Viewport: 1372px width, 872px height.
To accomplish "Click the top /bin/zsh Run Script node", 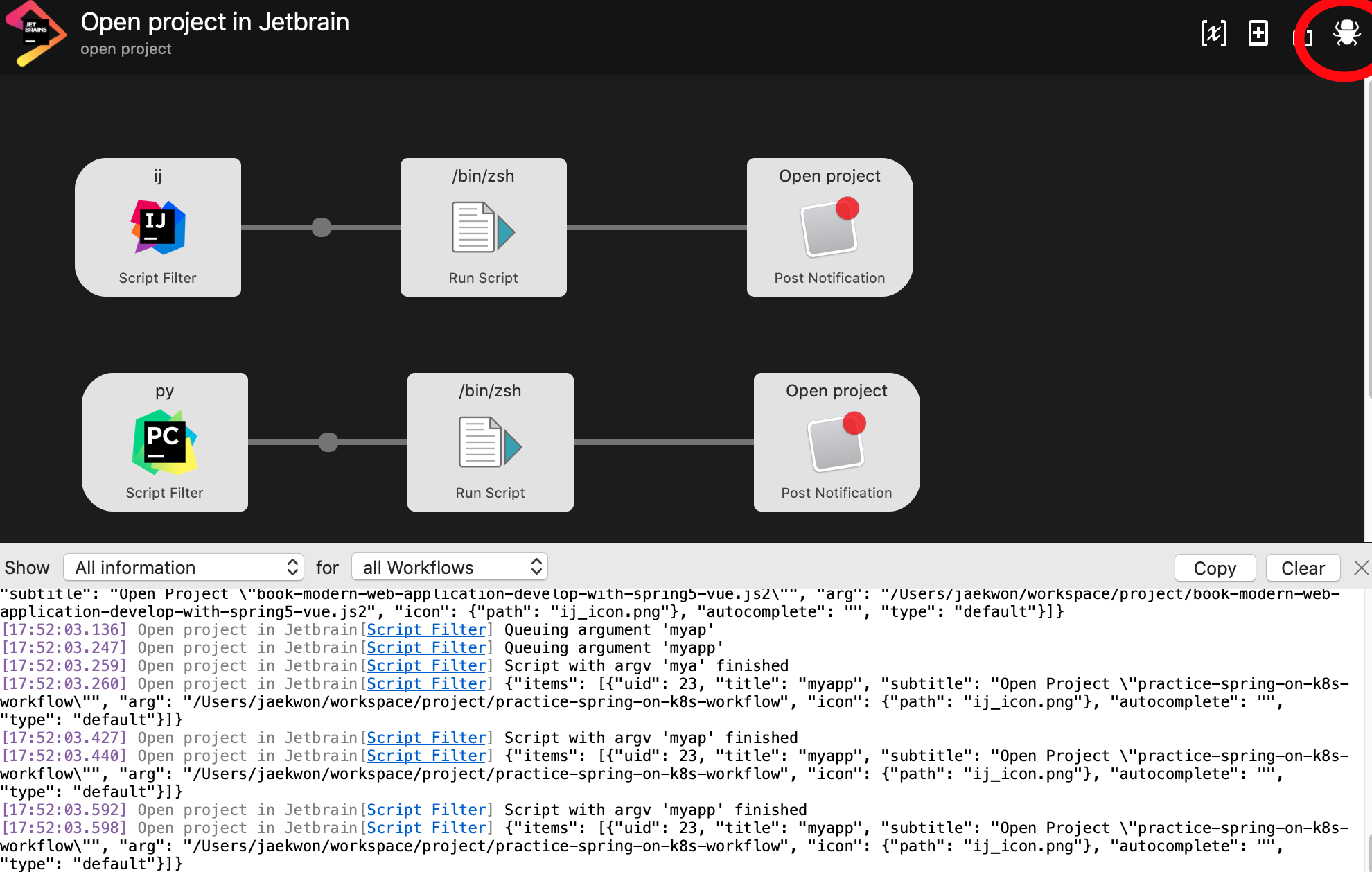I will click(484, 227).
